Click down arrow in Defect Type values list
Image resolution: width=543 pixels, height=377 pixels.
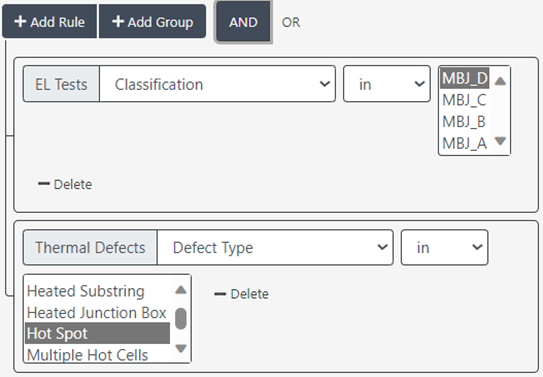pos(181,348)
